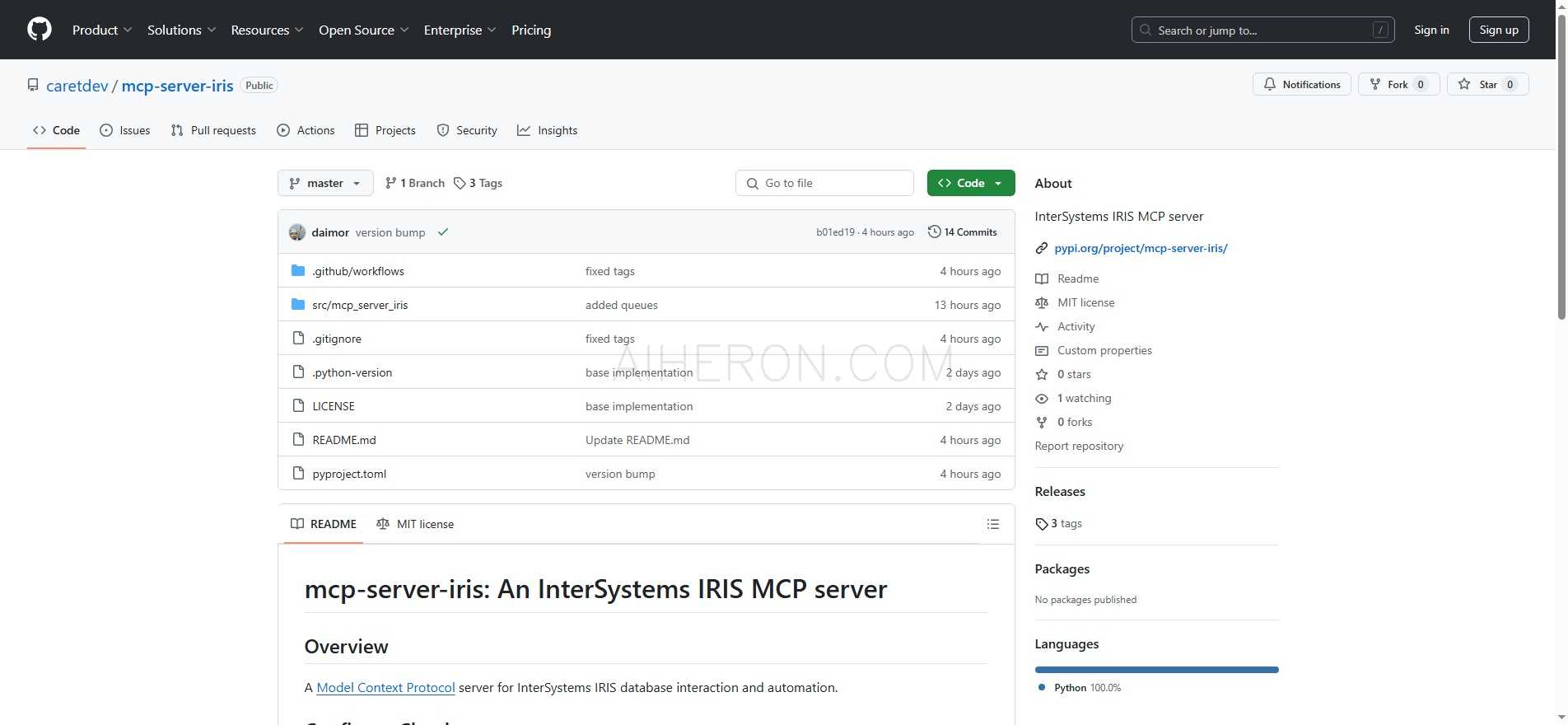The image size is (1568, 725).
Task: Click the mcp-server-iris repository name link
Action: tap(178, 86)
